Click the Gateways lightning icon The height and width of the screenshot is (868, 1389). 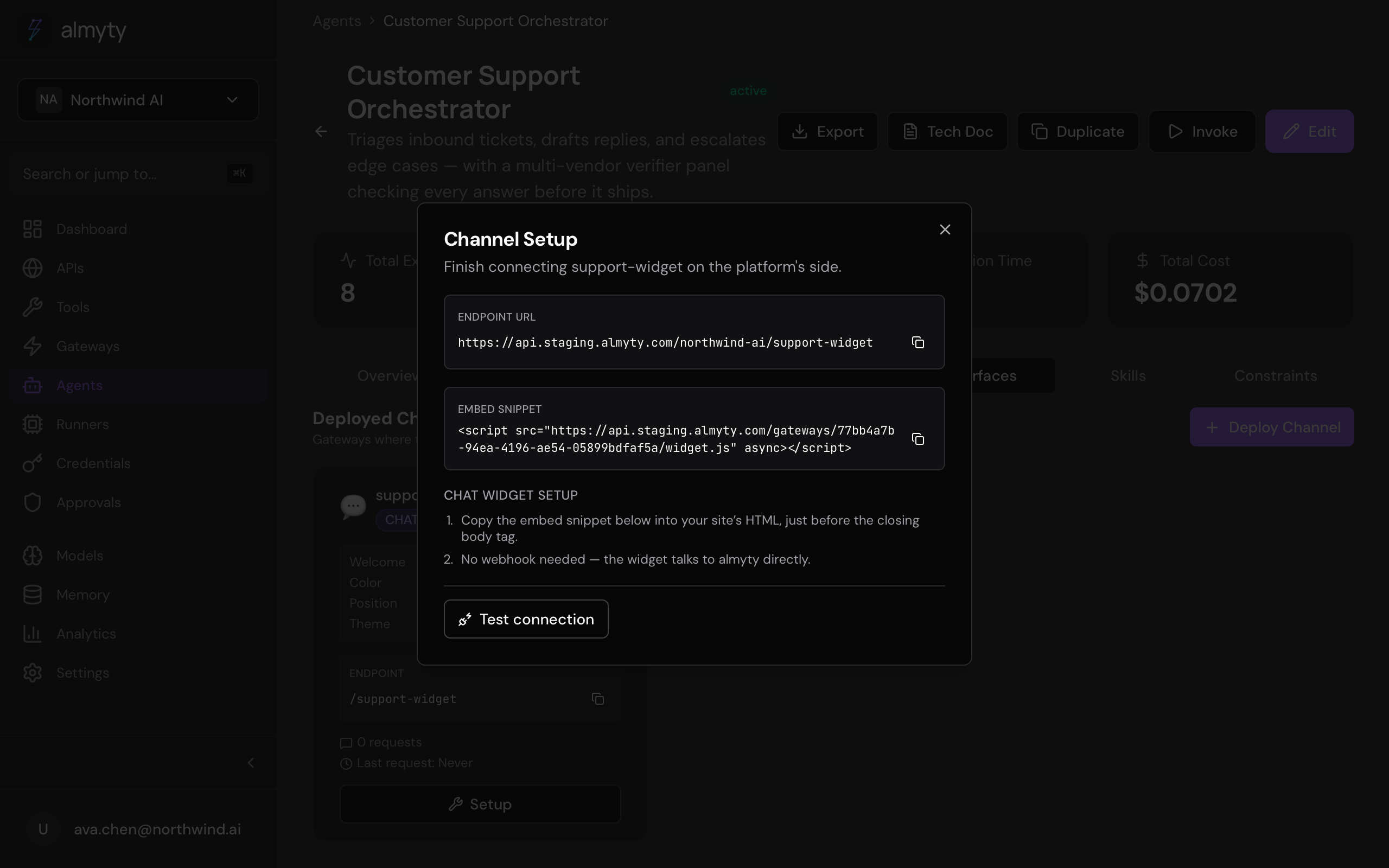[32, 346]
